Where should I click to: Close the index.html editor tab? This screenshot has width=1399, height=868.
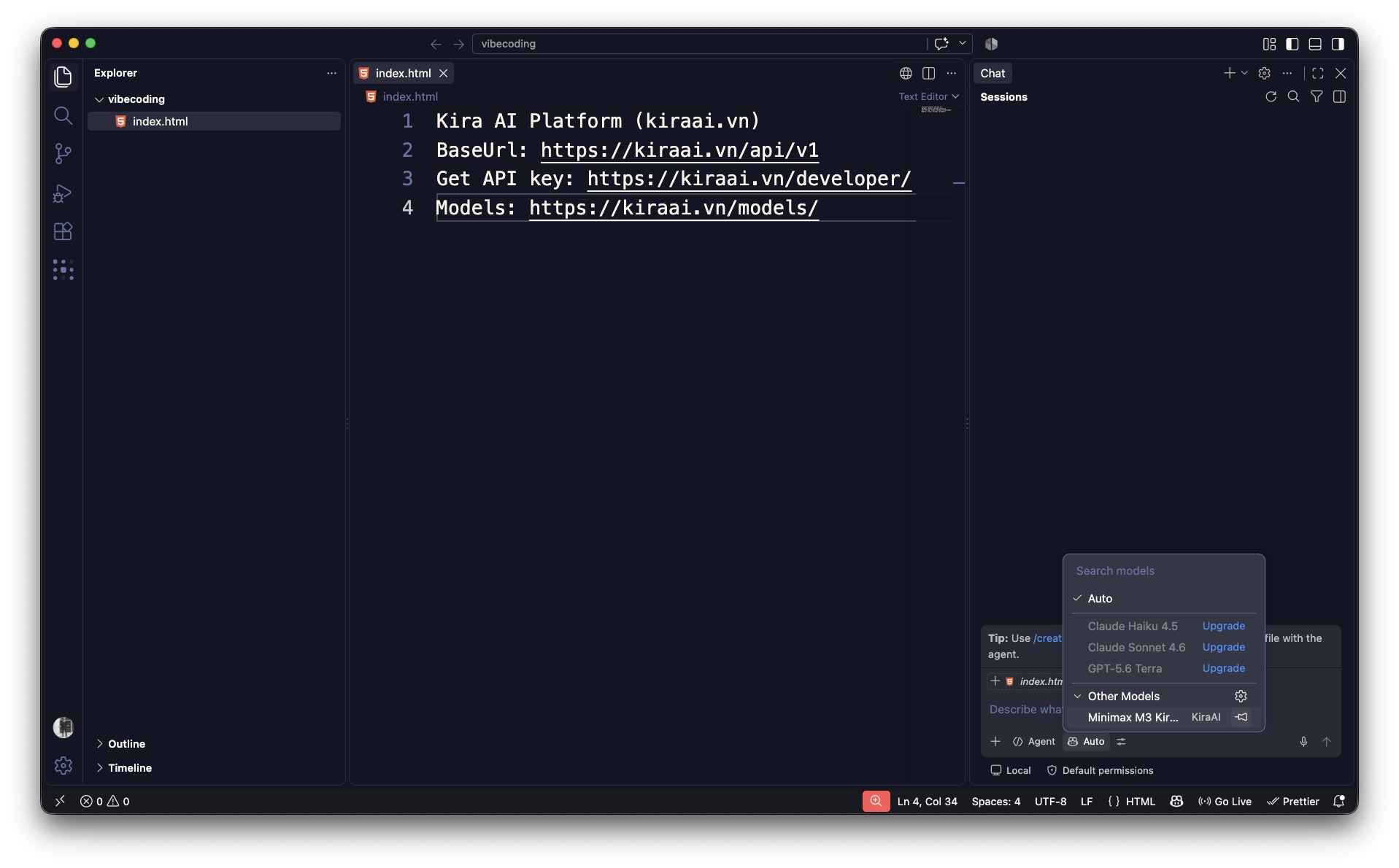443,73
